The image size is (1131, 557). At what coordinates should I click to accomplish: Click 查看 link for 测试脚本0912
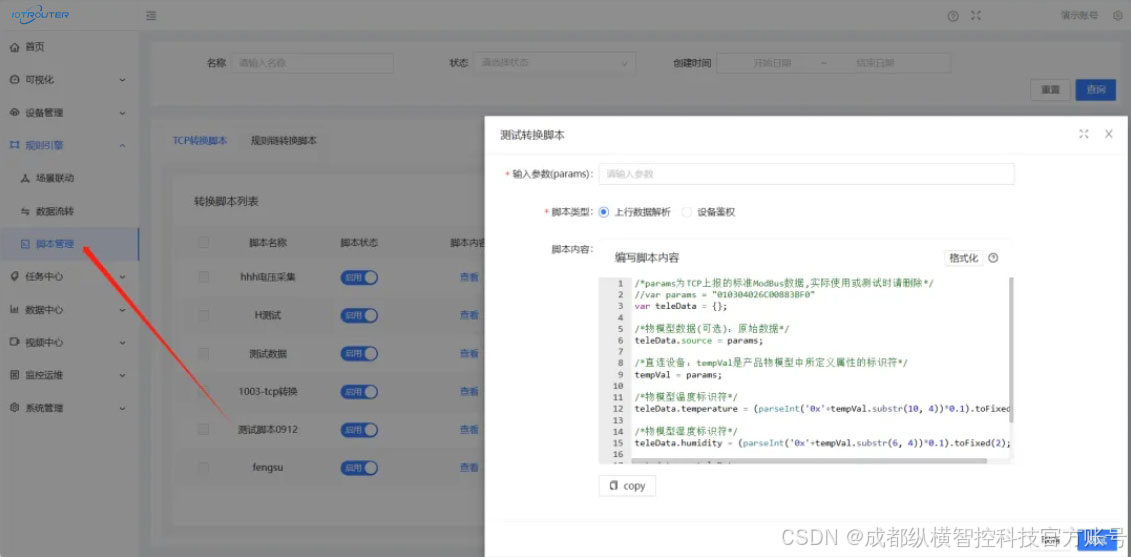469,429
